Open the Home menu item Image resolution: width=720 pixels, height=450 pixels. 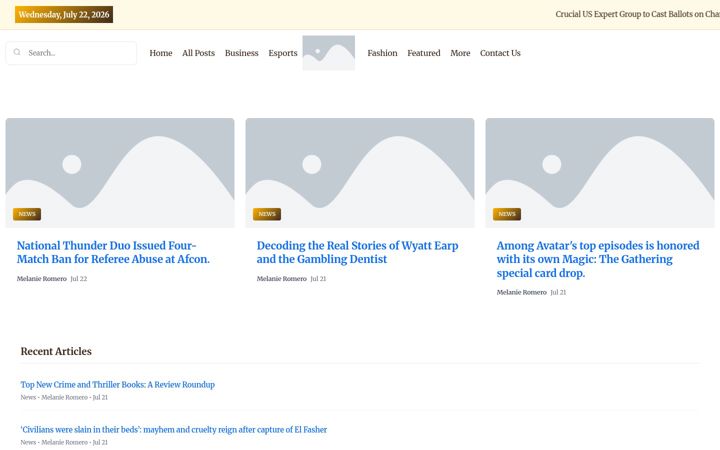(161, 53)
